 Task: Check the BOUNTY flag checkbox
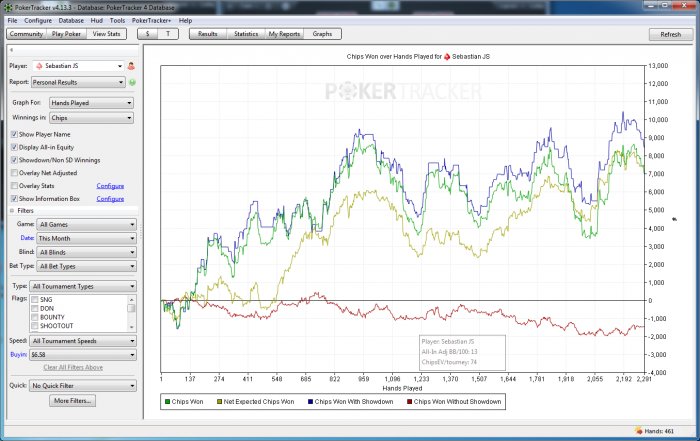tap(36, 317)
